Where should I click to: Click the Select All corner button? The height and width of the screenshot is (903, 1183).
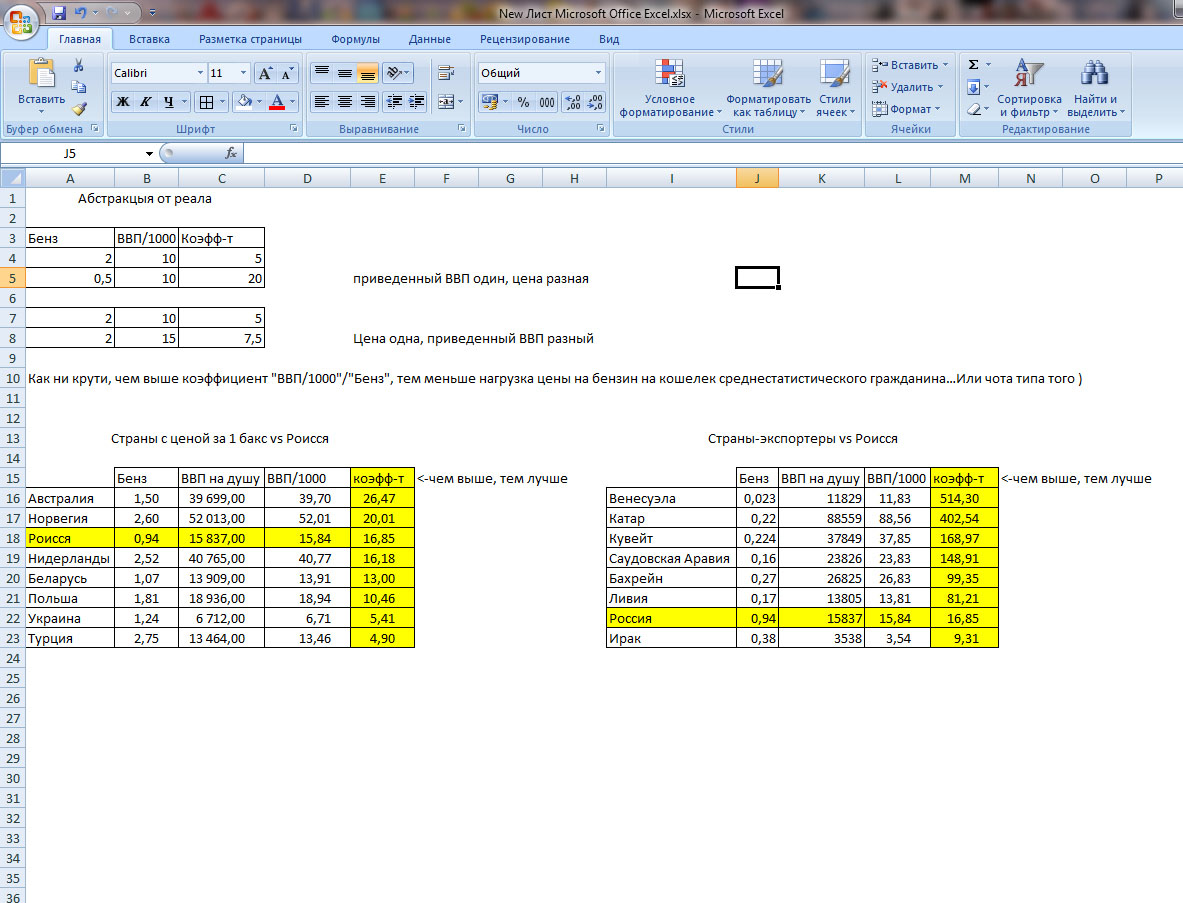point(13,178)
